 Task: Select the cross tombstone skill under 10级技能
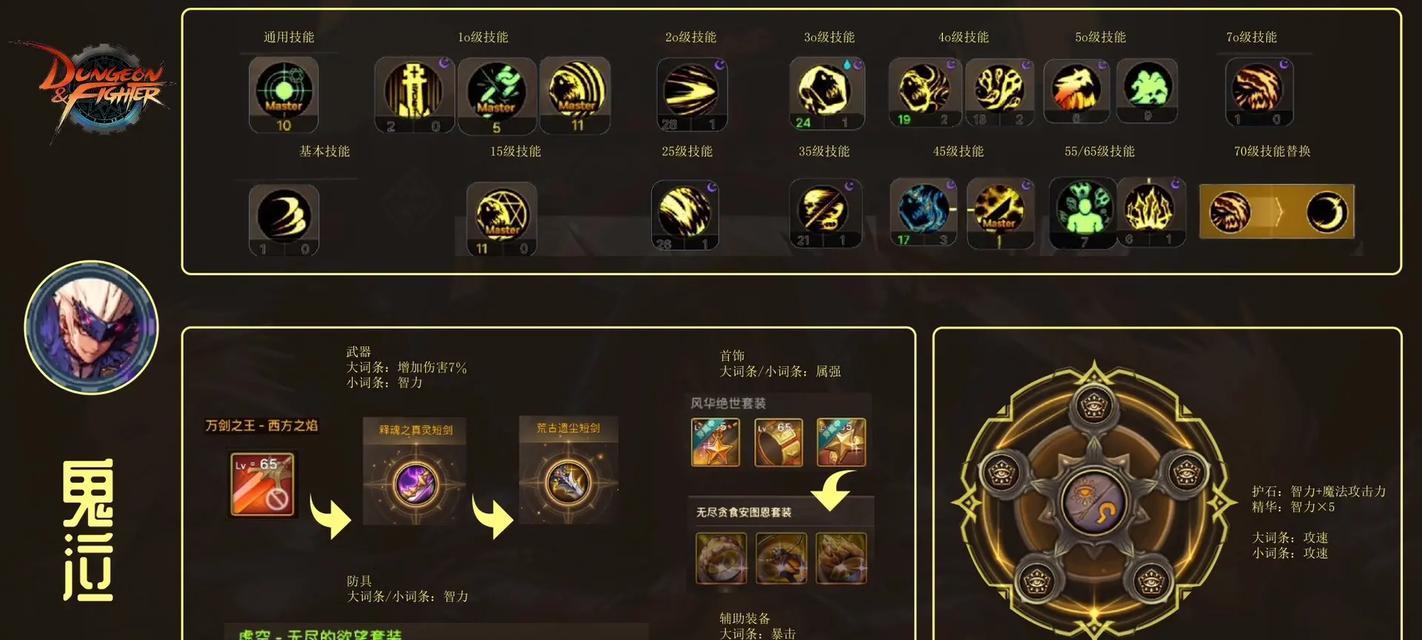point(414,94)
